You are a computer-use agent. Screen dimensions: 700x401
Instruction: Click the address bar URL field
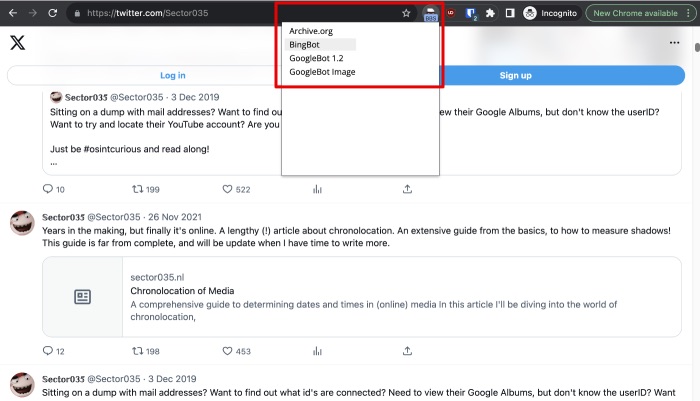pos(241,13)
